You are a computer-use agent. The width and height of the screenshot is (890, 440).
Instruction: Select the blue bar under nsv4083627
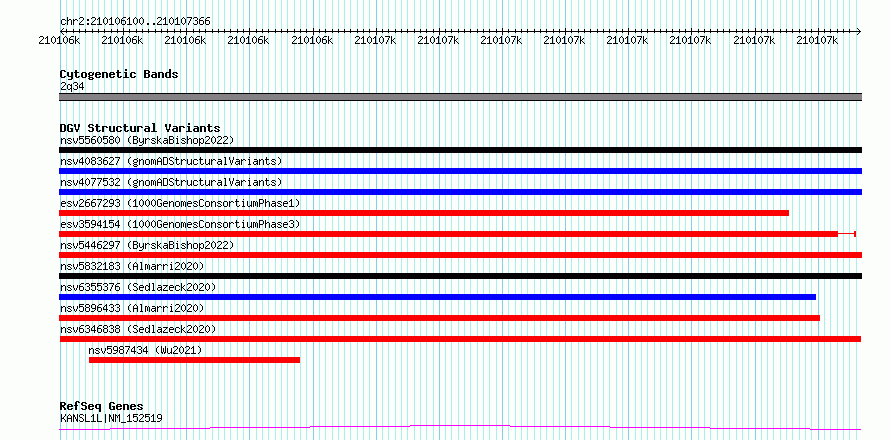point(461,171)
